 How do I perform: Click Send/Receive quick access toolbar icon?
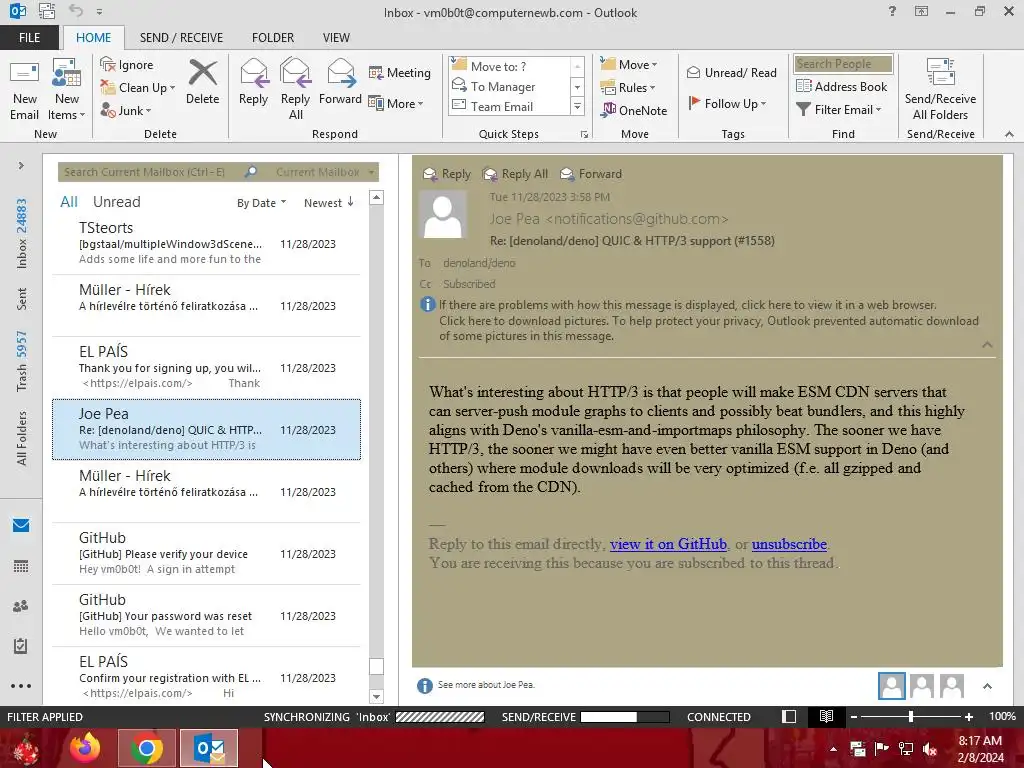pos(47,11)
